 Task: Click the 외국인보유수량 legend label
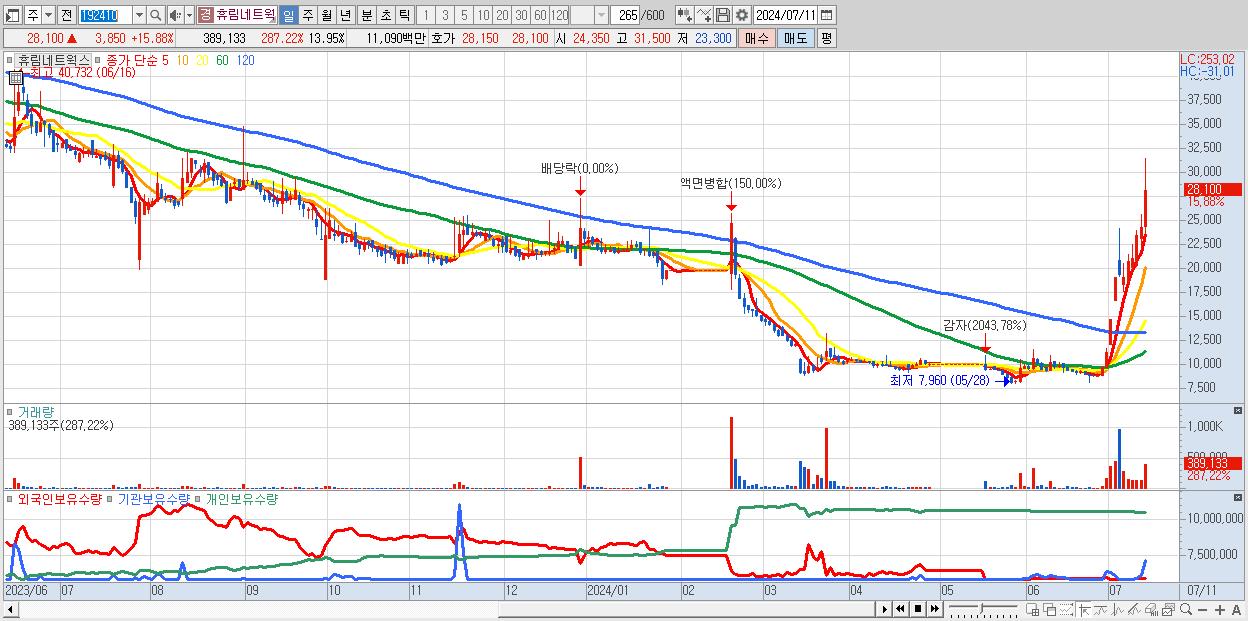coord(59,498)
